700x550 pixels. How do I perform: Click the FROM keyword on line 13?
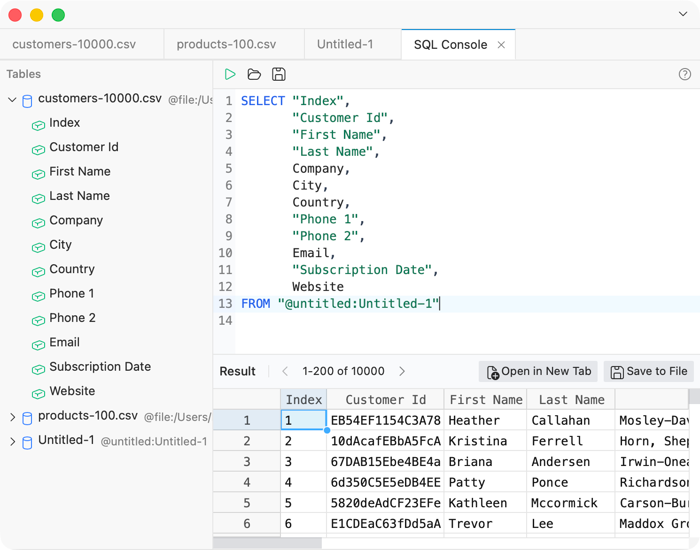tap(256, 304)
